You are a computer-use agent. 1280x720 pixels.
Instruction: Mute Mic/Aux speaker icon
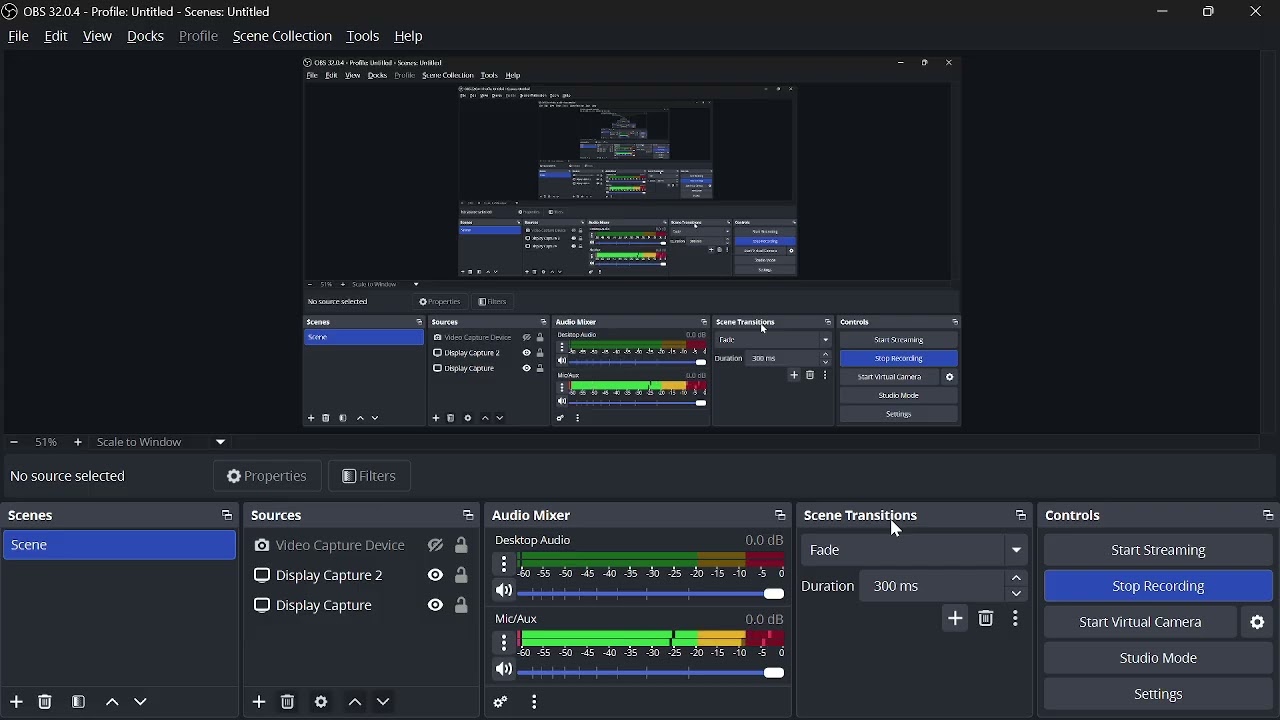505,670
